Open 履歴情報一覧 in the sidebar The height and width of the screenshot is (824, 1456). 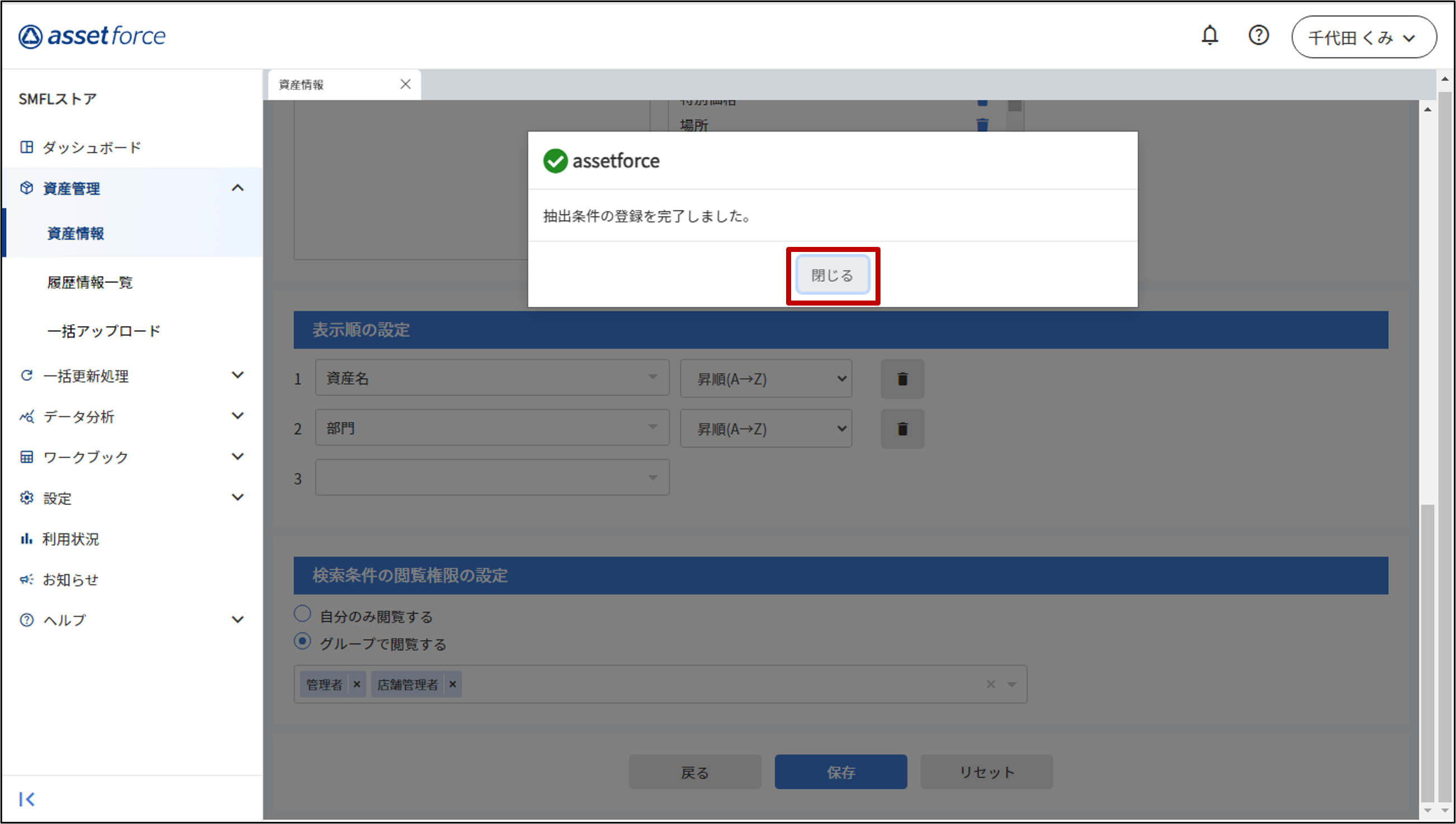(90, 283)
